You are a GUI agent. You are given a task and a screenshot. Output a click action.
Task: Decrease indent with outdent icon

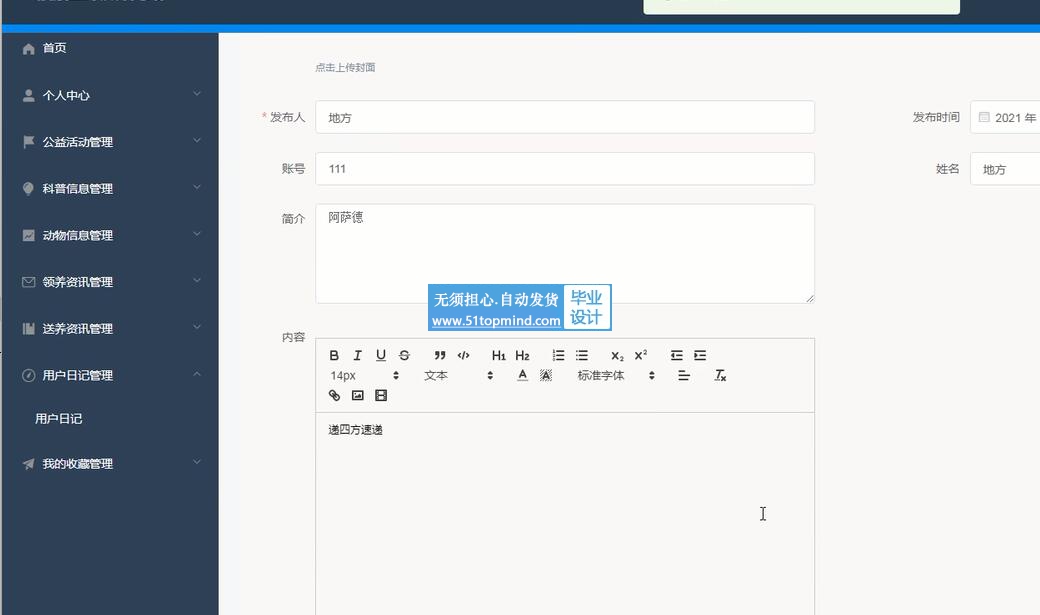[677, 356]
